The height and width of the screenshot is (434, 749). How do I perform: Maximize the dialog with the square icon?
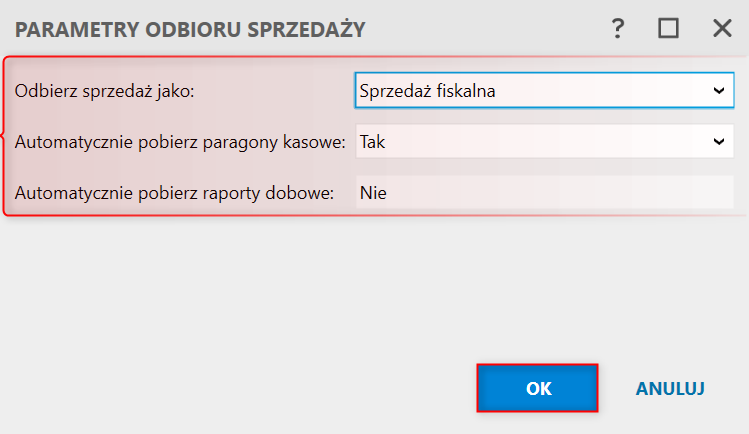668,29
